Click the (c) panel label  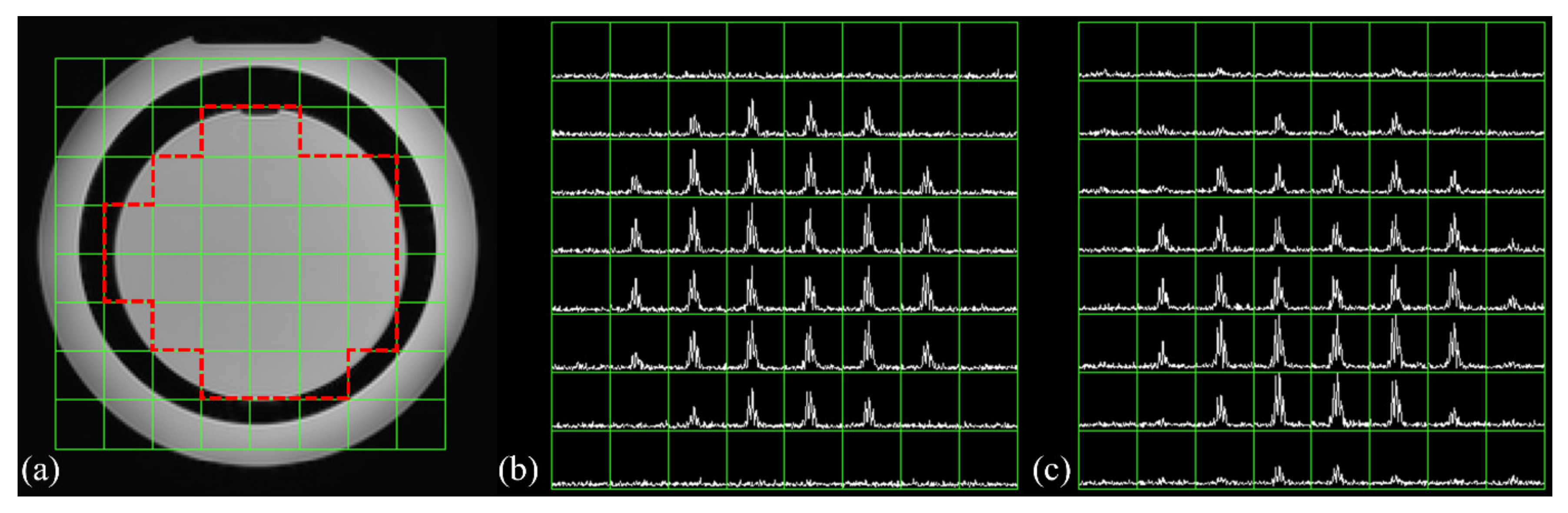click(1052, 471)
